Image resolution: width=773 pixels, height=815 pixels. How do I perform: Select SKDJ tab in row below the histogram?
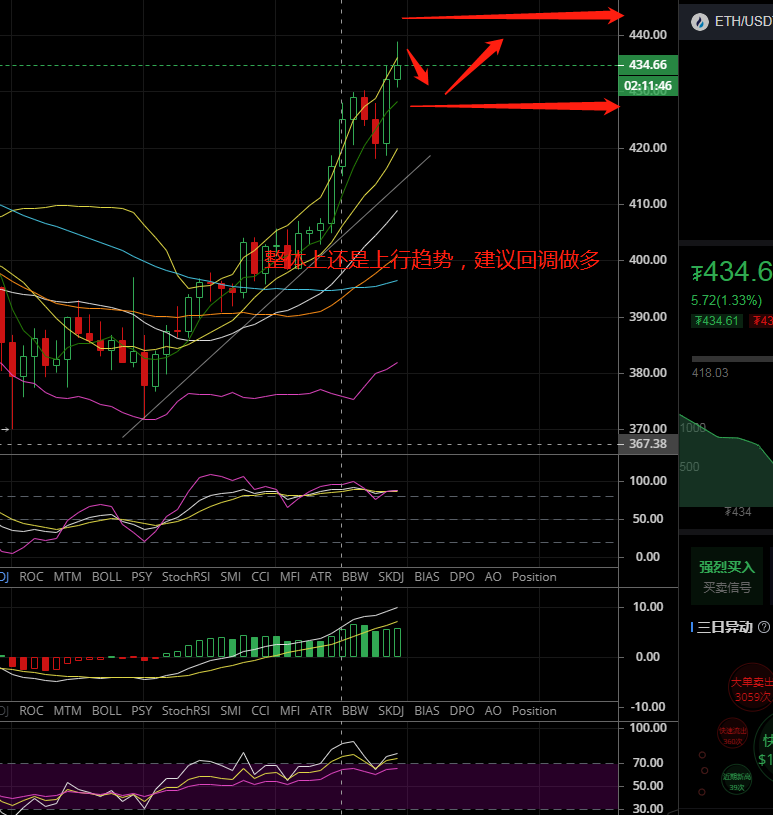[389, 711]
